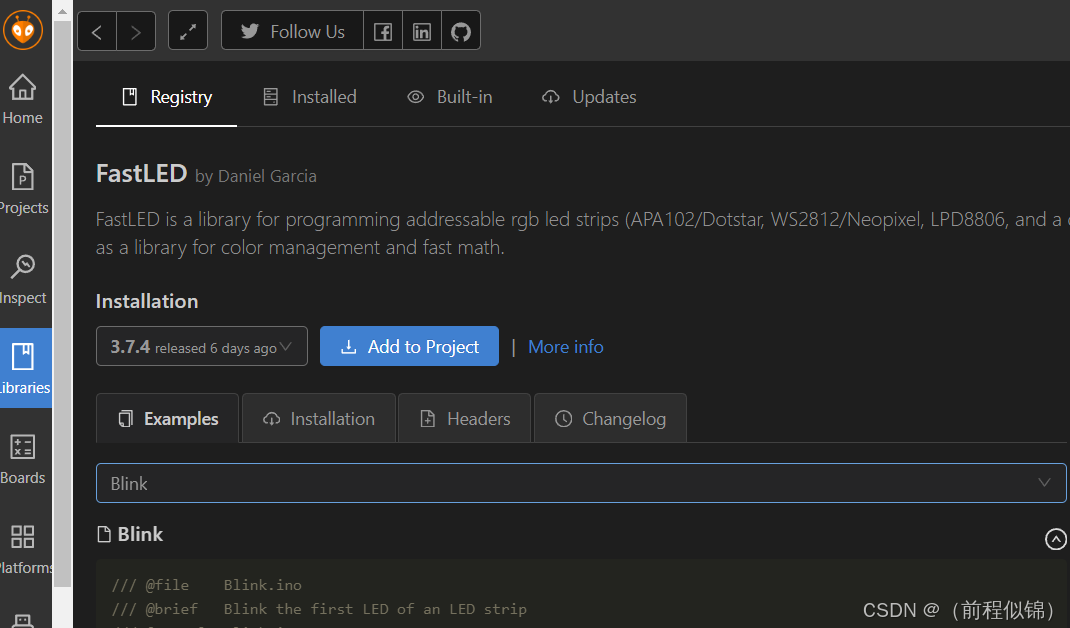Open the Inspect sidebar item
The width and height of the screenshot is (1070, 628).
tap(23, 279)
